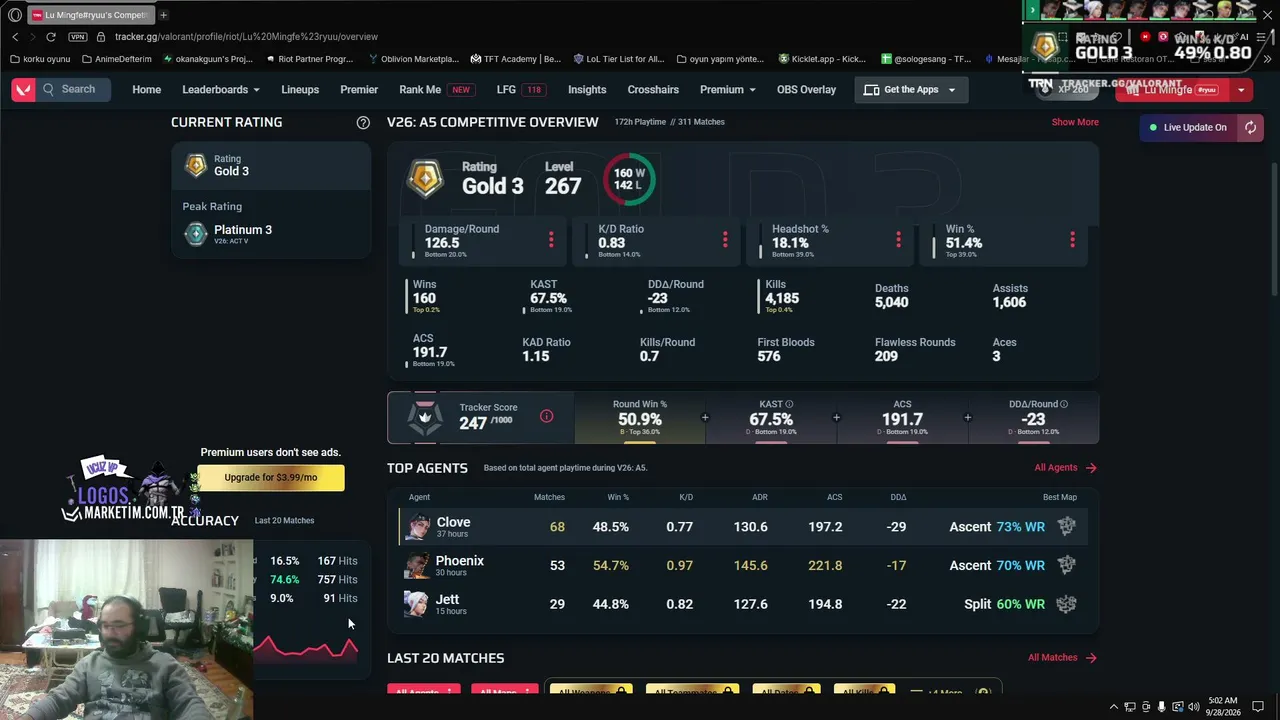Click the Phoenix agent portrait
1280x720 pixels.
point(418,566)
